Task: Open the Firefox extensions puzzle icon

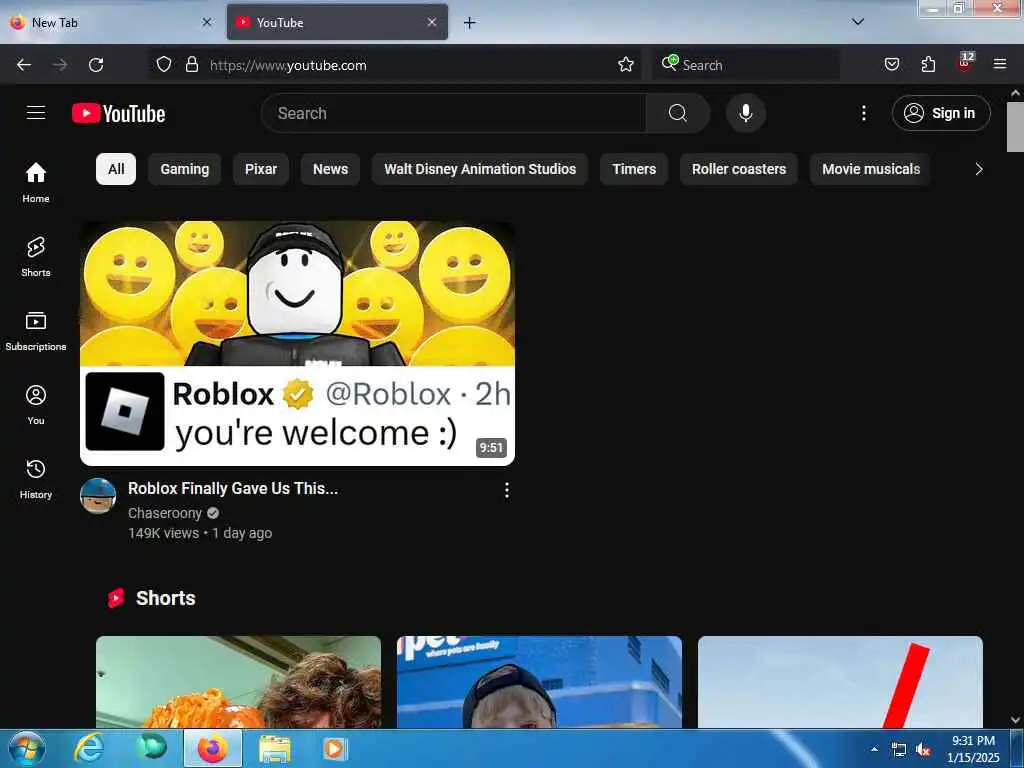Action: pos(928,65)
